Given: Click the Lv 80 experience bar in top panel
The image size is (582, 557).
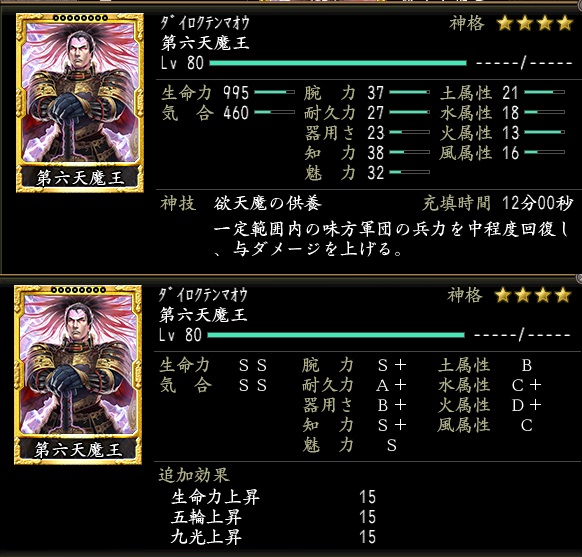Looking at the screenshot, I should pos(338,63).
